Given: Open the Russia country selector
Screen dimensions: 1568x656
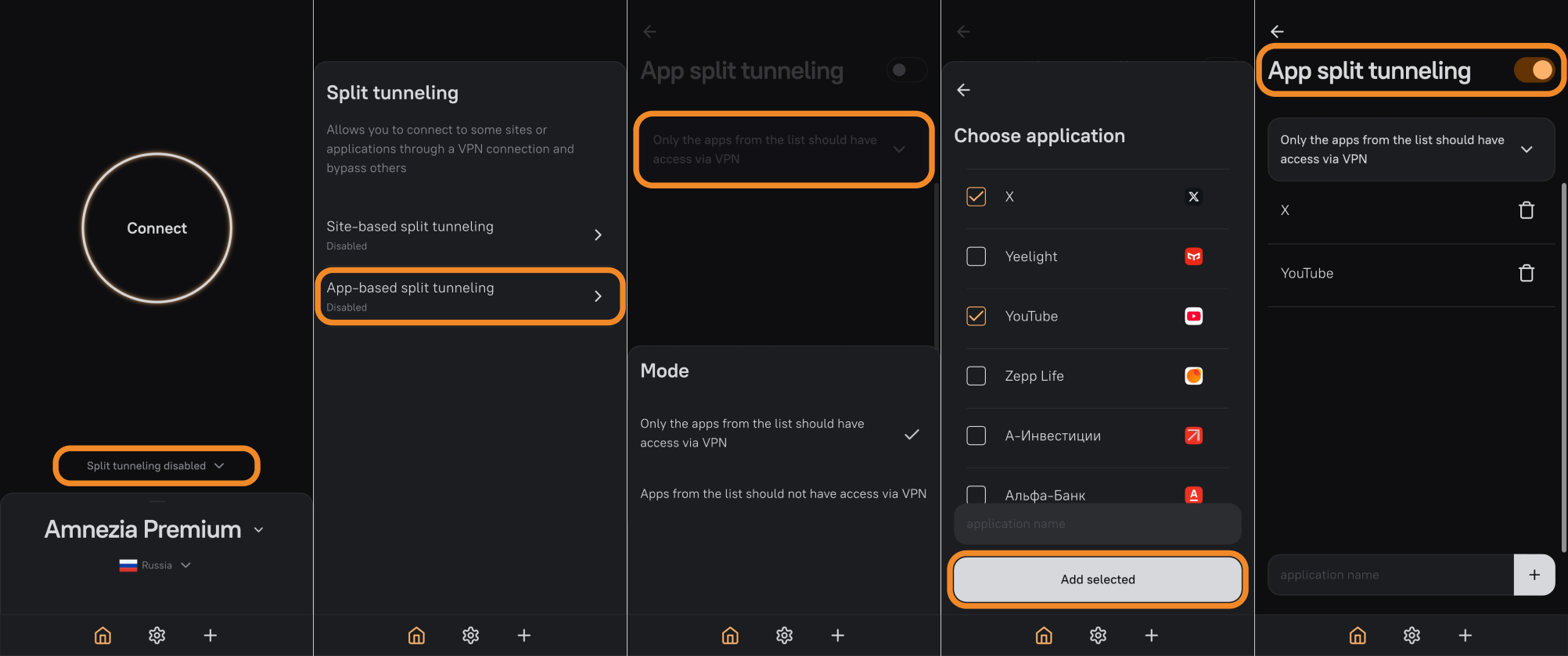Looking at the screenshot, I should 156,565.
